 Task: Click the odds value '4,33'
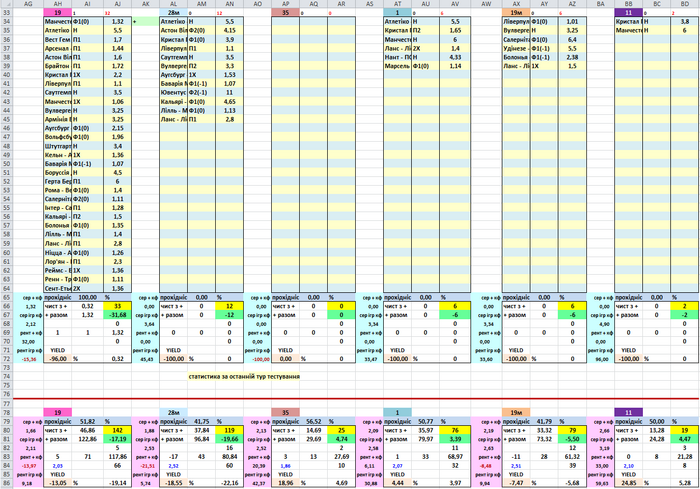coord(455,57)
